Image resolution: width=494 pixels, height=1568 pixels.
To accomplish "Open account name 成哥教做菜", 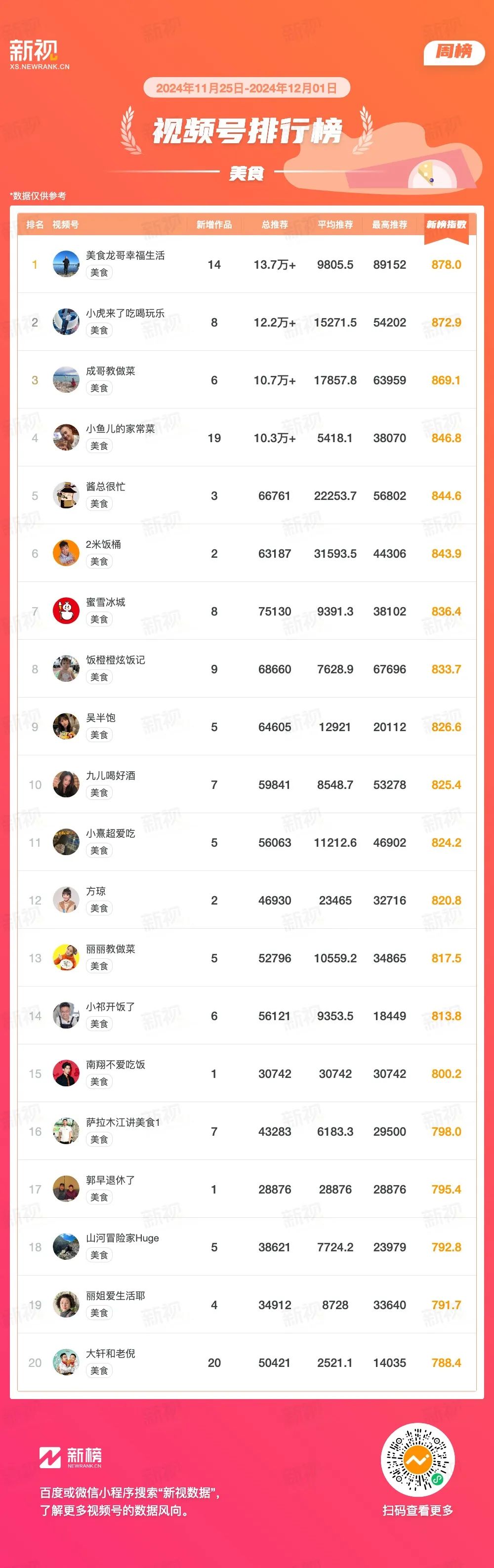I will click(110, 371).
